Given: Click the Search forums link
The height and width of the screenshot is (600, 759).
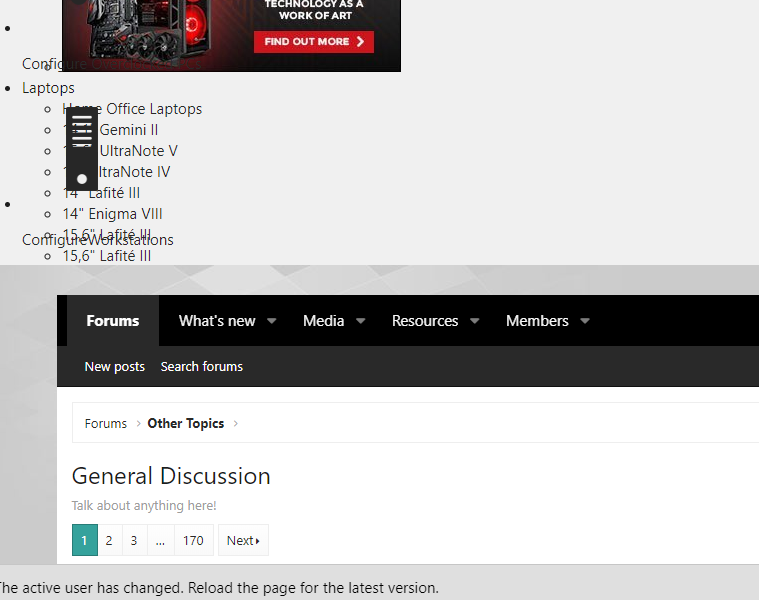Looking at the screenshot, I should point(202,367).
